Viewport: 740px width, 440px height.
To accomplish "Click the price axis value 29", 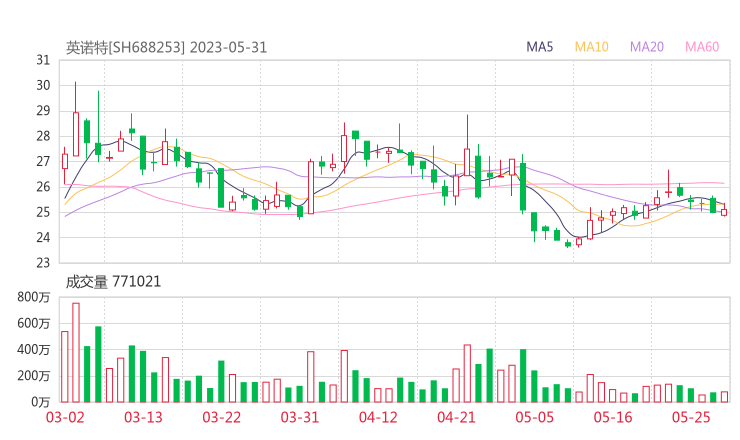I will (x=43, y=111).
